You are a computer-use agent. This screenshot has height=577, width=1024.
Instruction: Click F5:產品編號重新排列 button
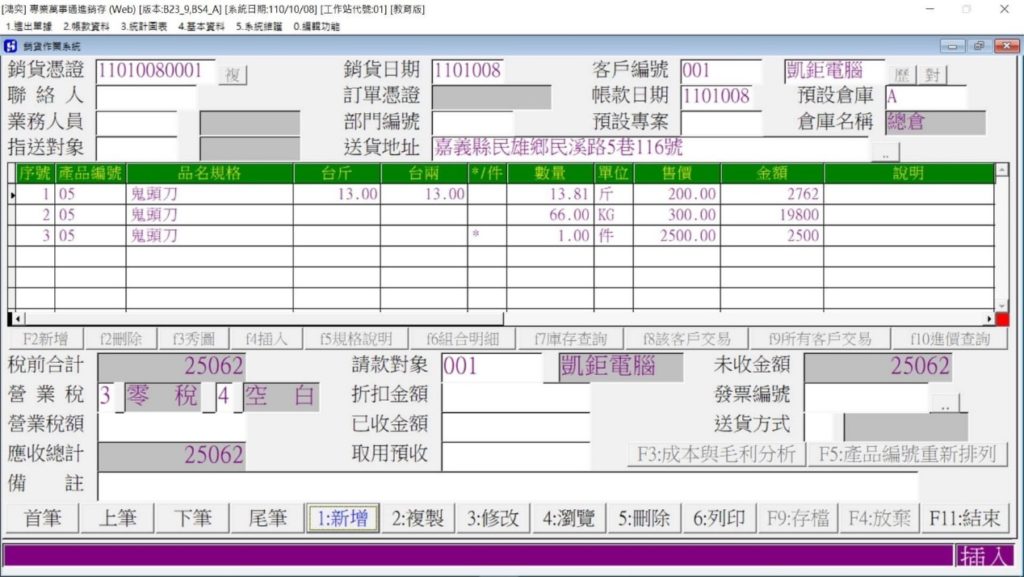click(908, 454)
